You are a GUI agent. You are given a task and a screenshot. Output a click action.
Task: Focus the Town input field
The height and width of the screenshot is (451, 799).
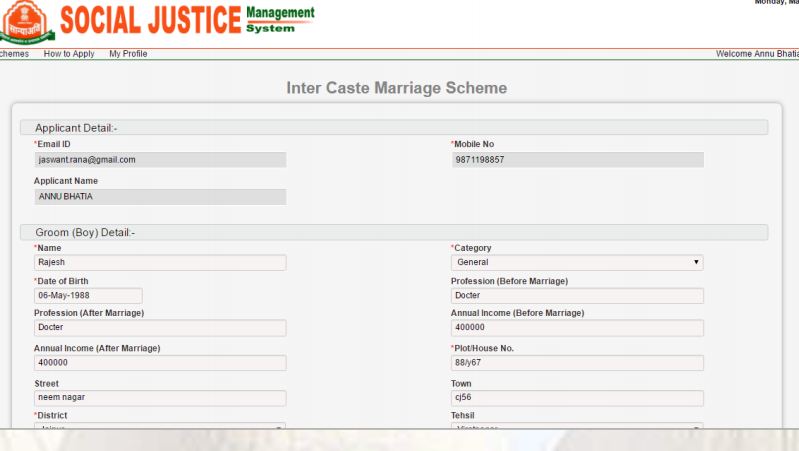(x=577, y=398)
